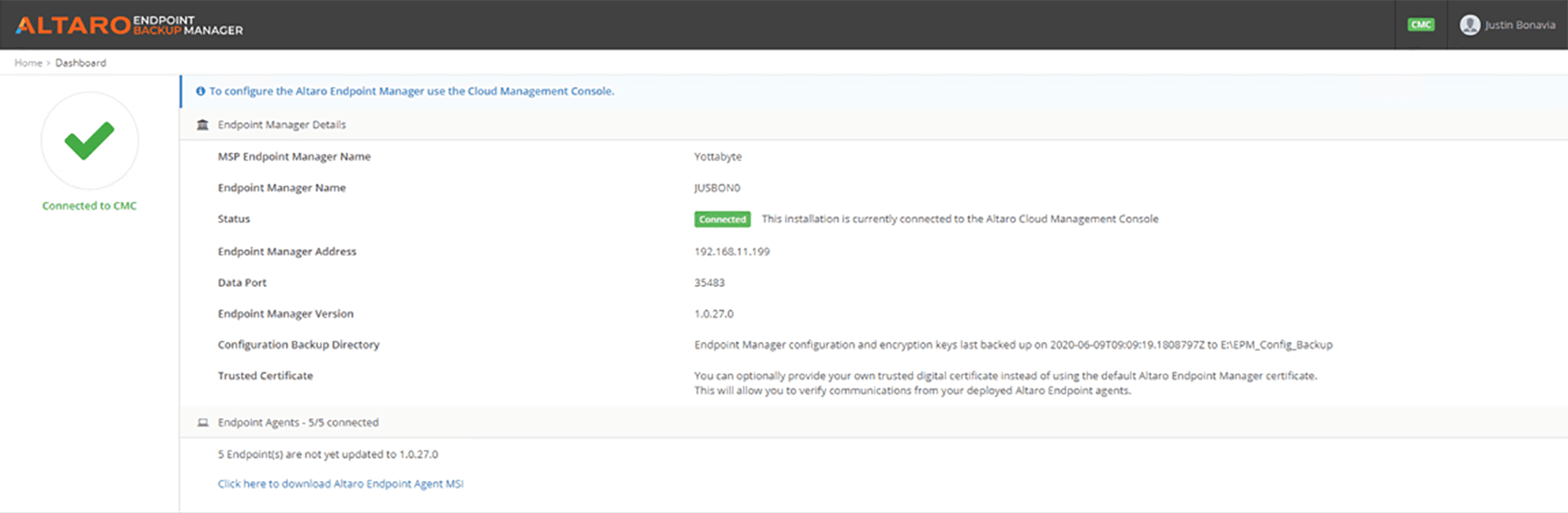
Task: Click the Status row label
Action: [234, 218]
